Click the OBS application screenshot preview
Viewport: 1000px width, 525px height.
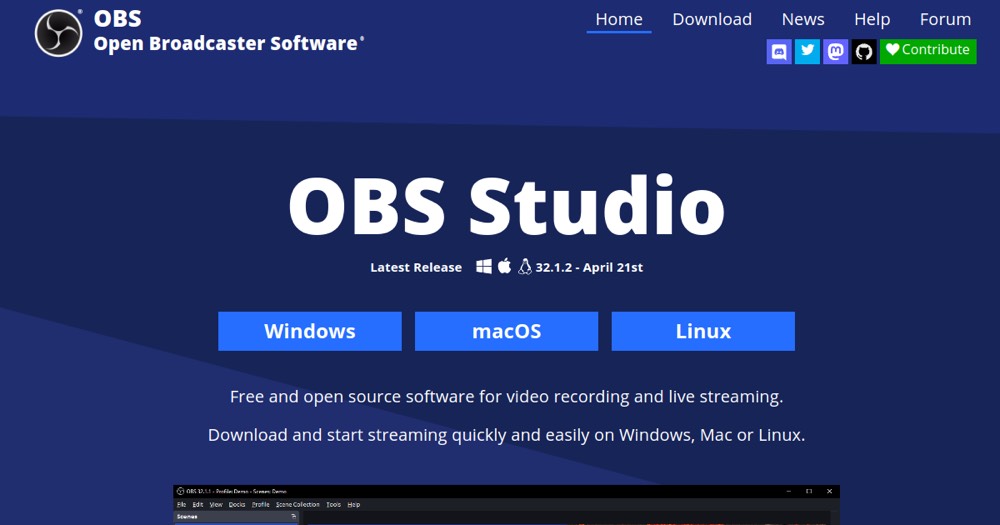[506, 505]
